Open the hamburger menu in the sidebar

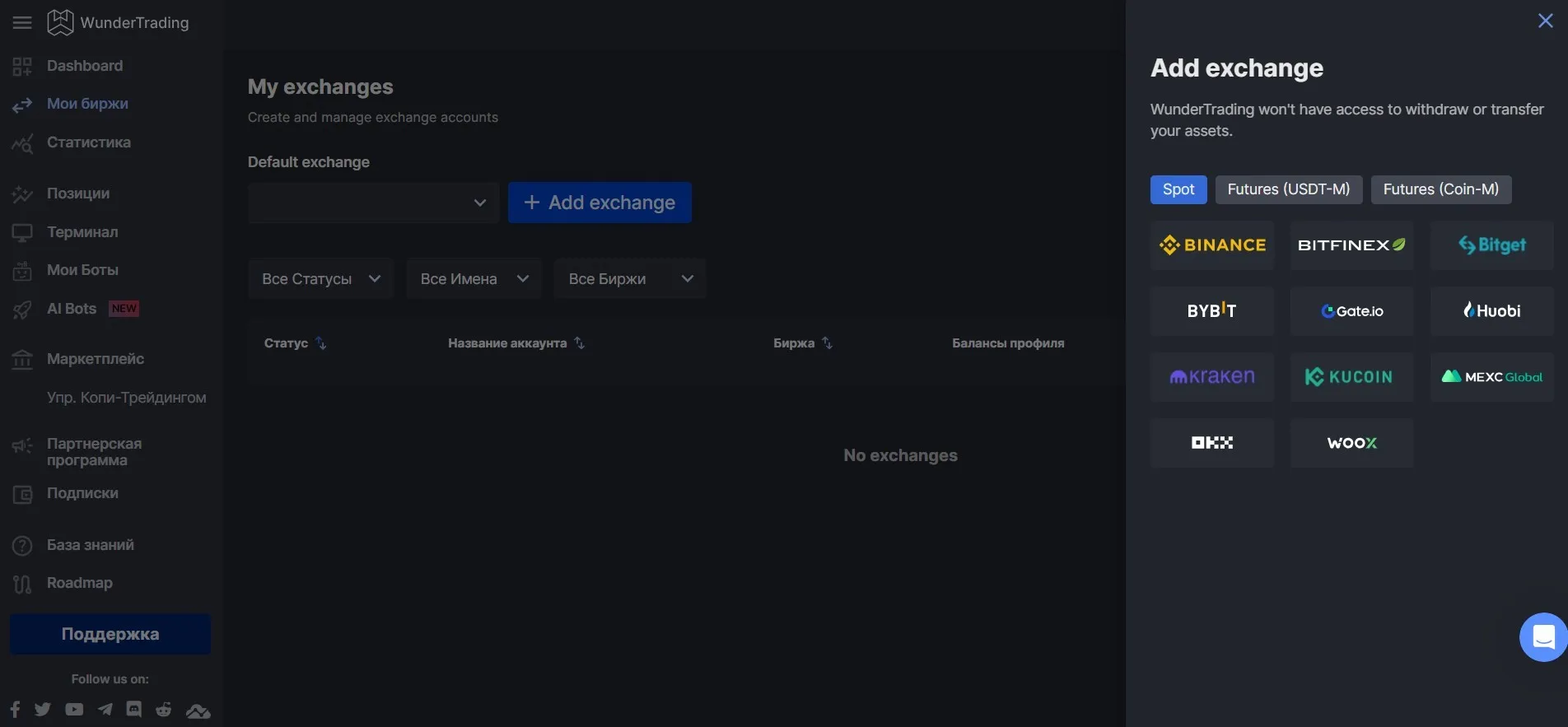(22, 23)
